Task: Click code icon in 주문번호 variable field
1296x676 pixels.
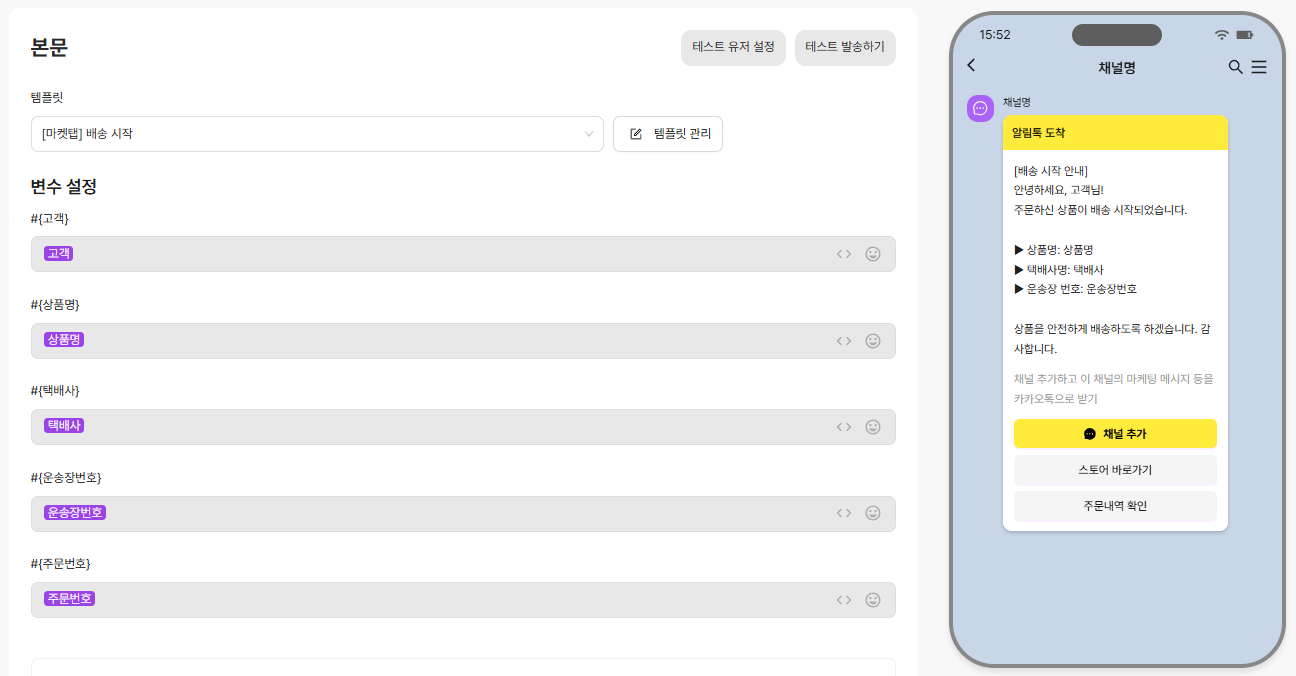Action: click(x=844, y=600)
